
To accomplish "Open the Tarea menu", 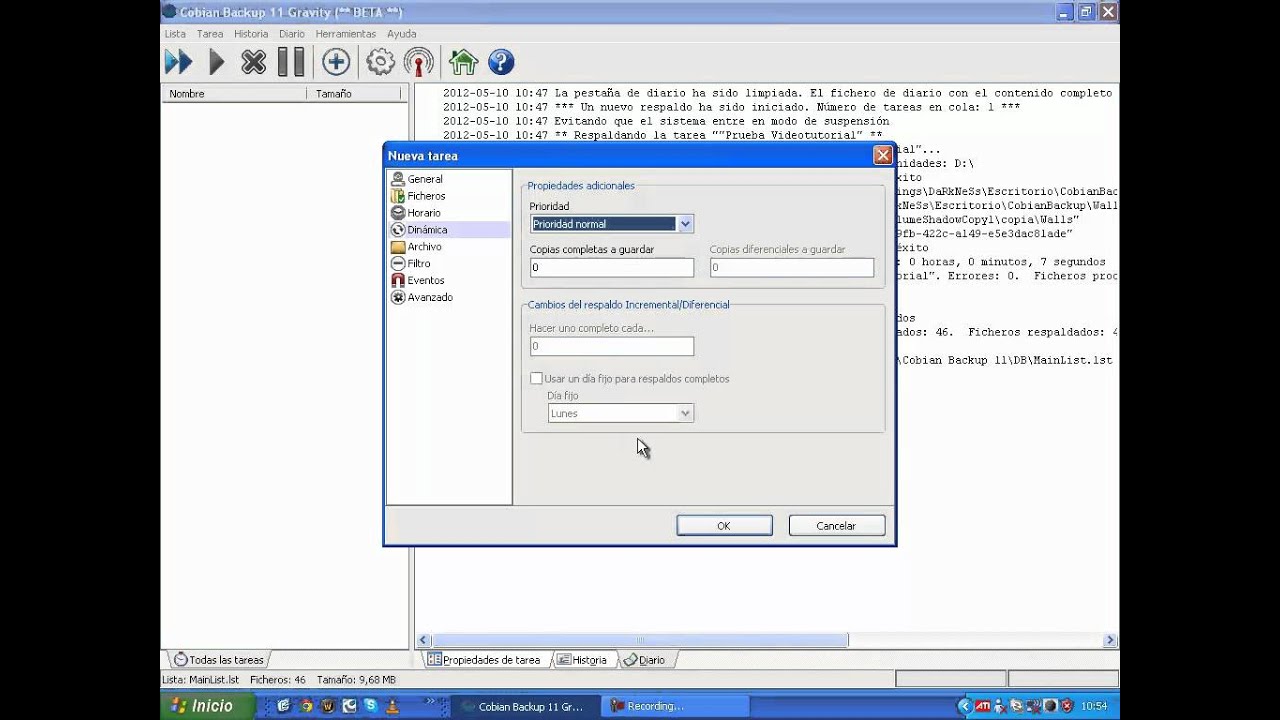I will (210, 34).
